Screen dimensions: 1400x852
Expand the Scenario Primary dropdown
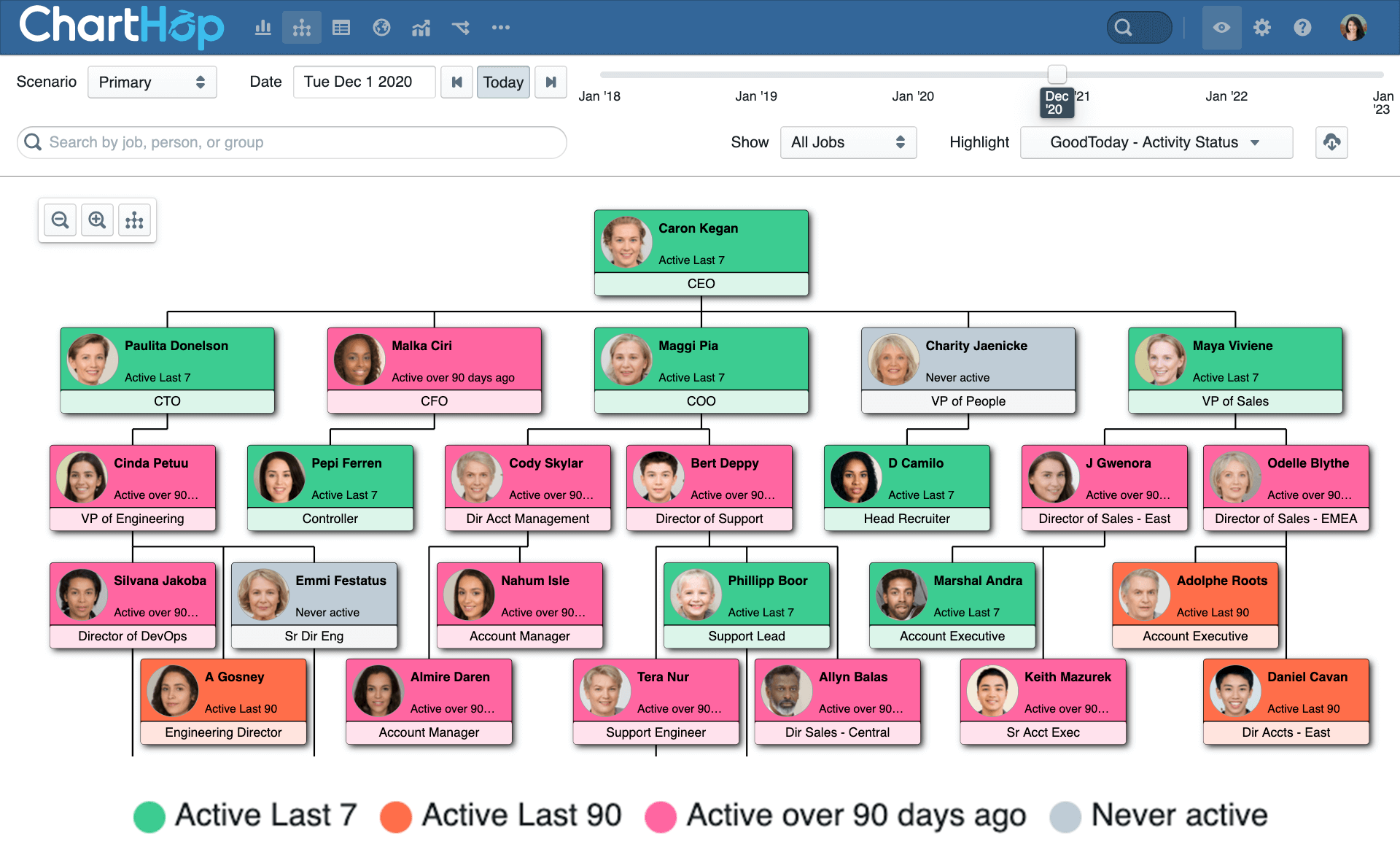click(x=152, y=82)
